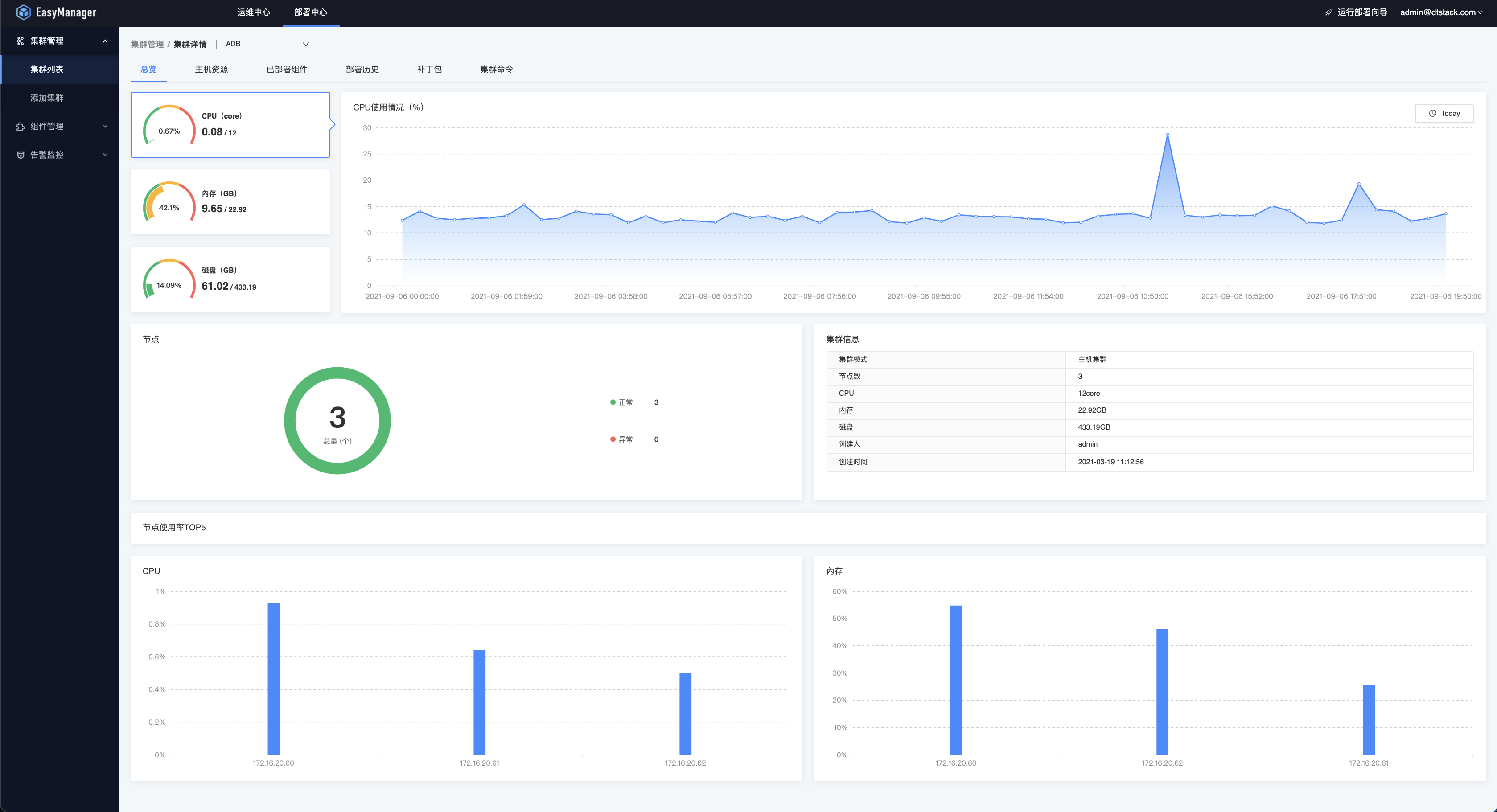The height and width of the screenshot is (812, 1497).
Task: Expand the 告警监控 sidebar chevron
Action: click(x=105, y=155)
